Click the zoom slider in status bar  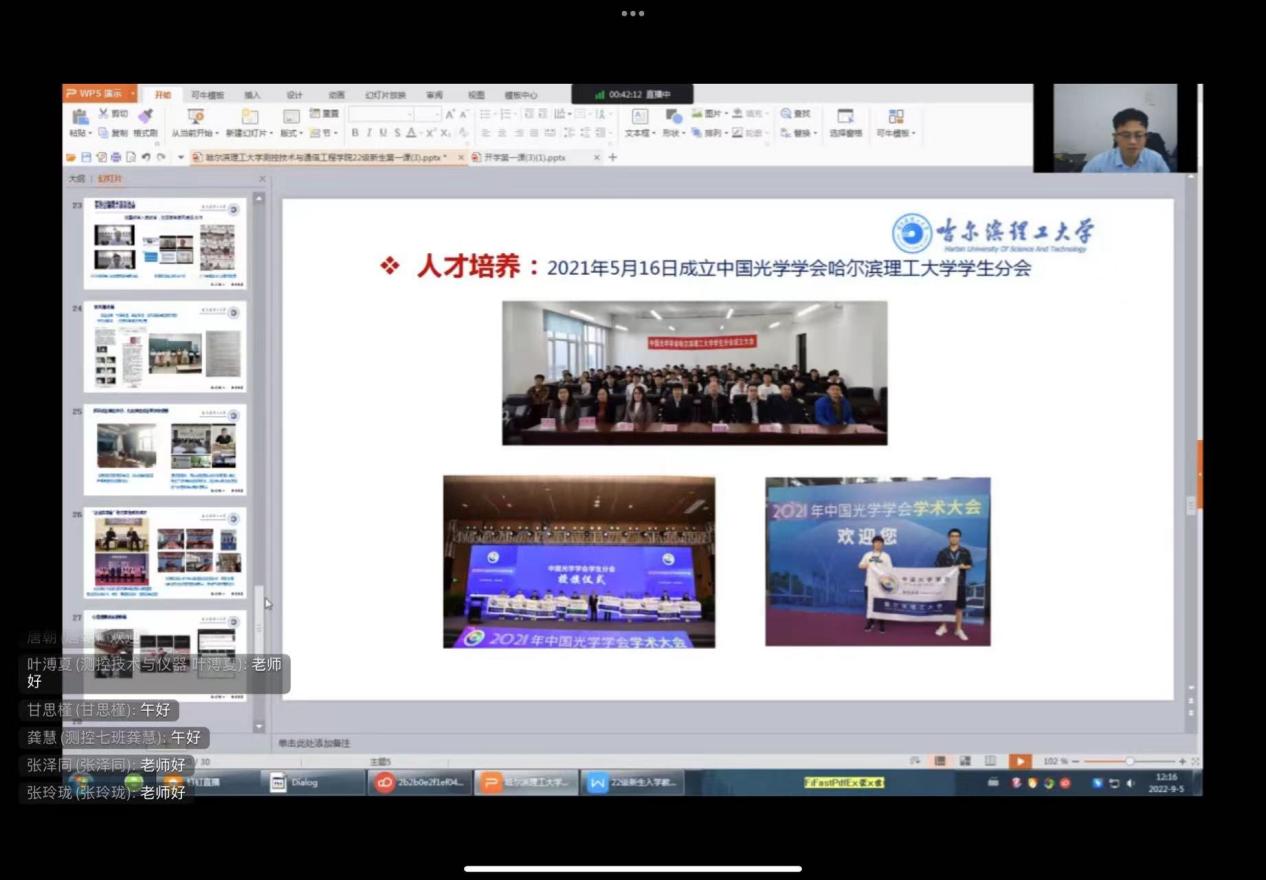[x=1129, y=761]
